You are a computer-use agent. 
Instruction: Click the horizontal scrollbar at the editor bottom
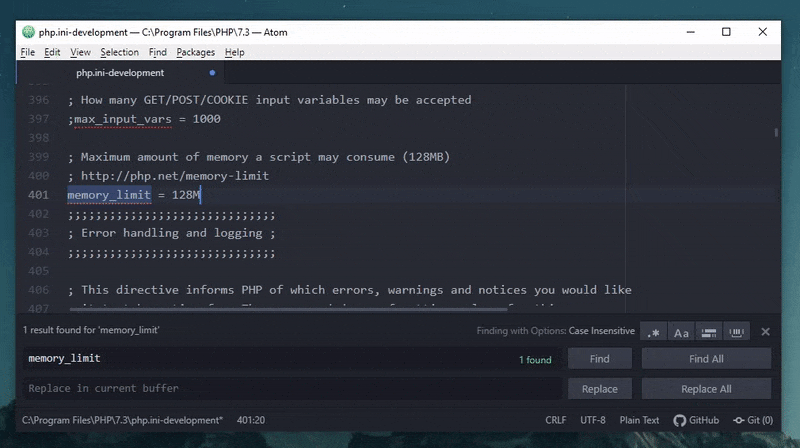[288, 309]
